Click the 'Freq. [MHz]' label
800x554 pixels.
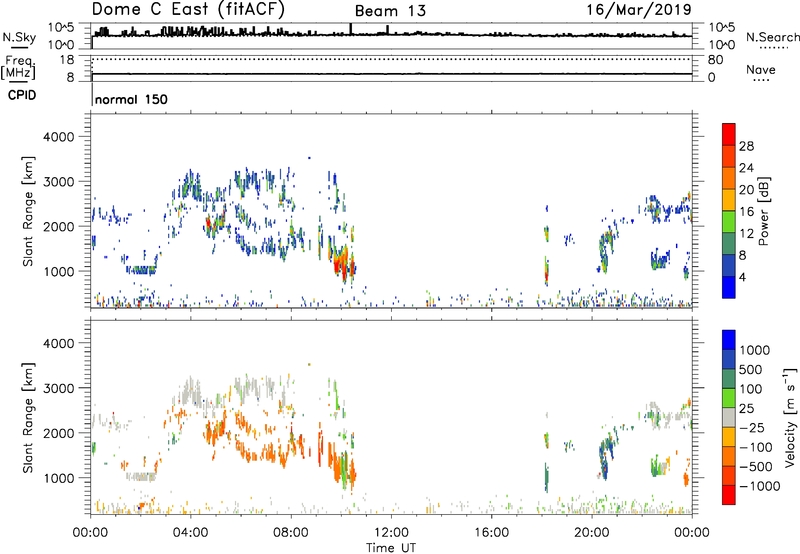point(19,68)
